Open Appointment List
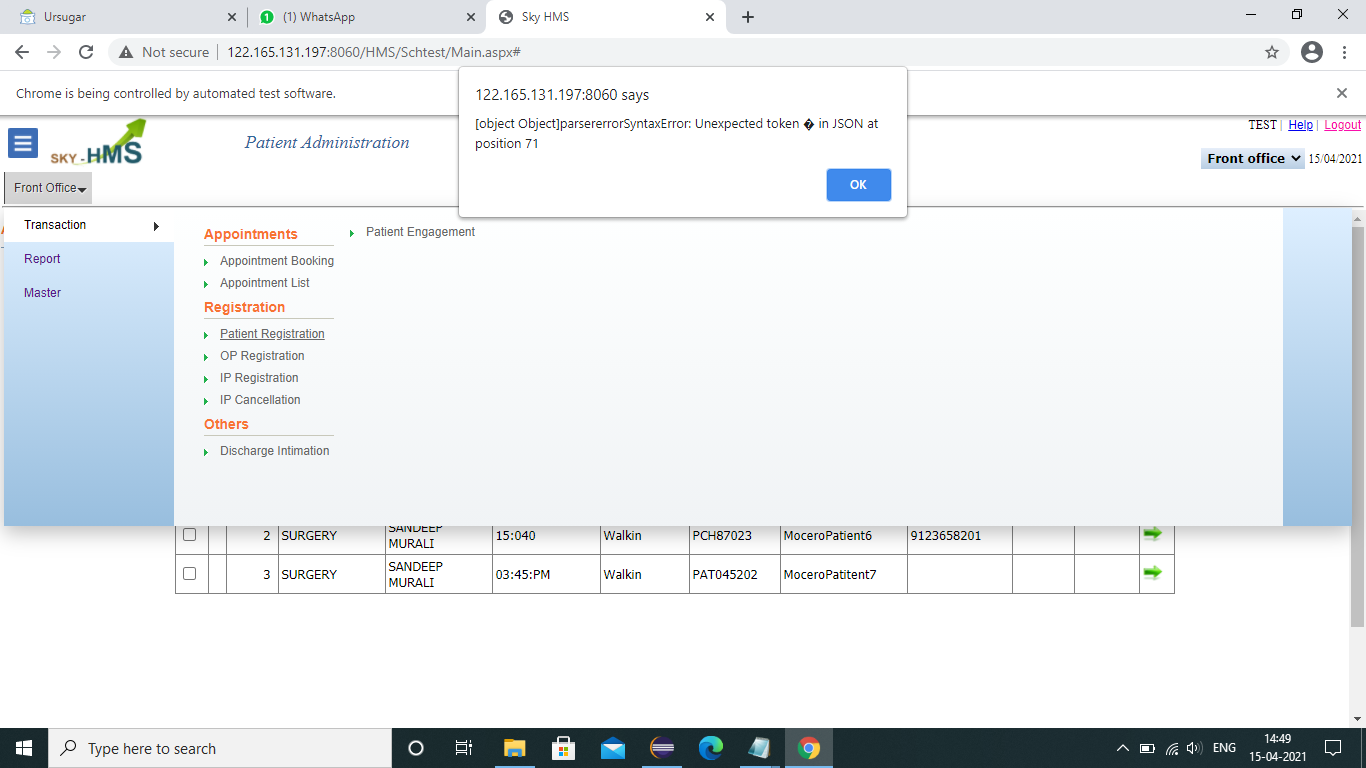The image size is (1366, 768). [265, 283]
